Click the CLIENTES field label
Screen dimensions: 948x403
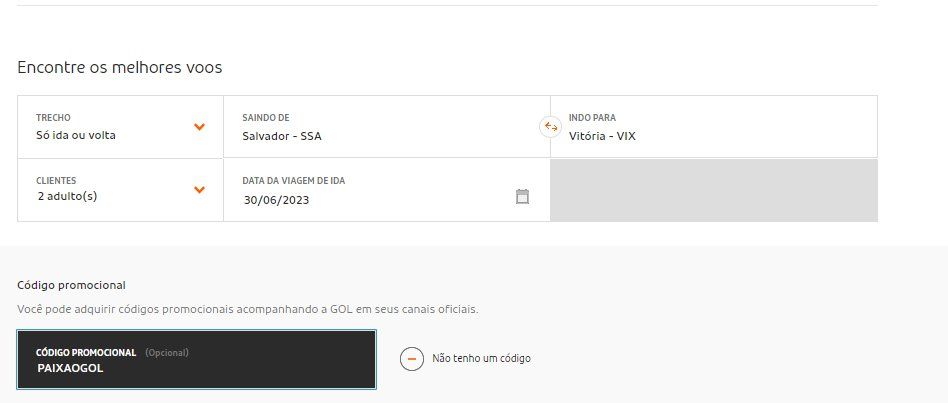tap(56, 181)
